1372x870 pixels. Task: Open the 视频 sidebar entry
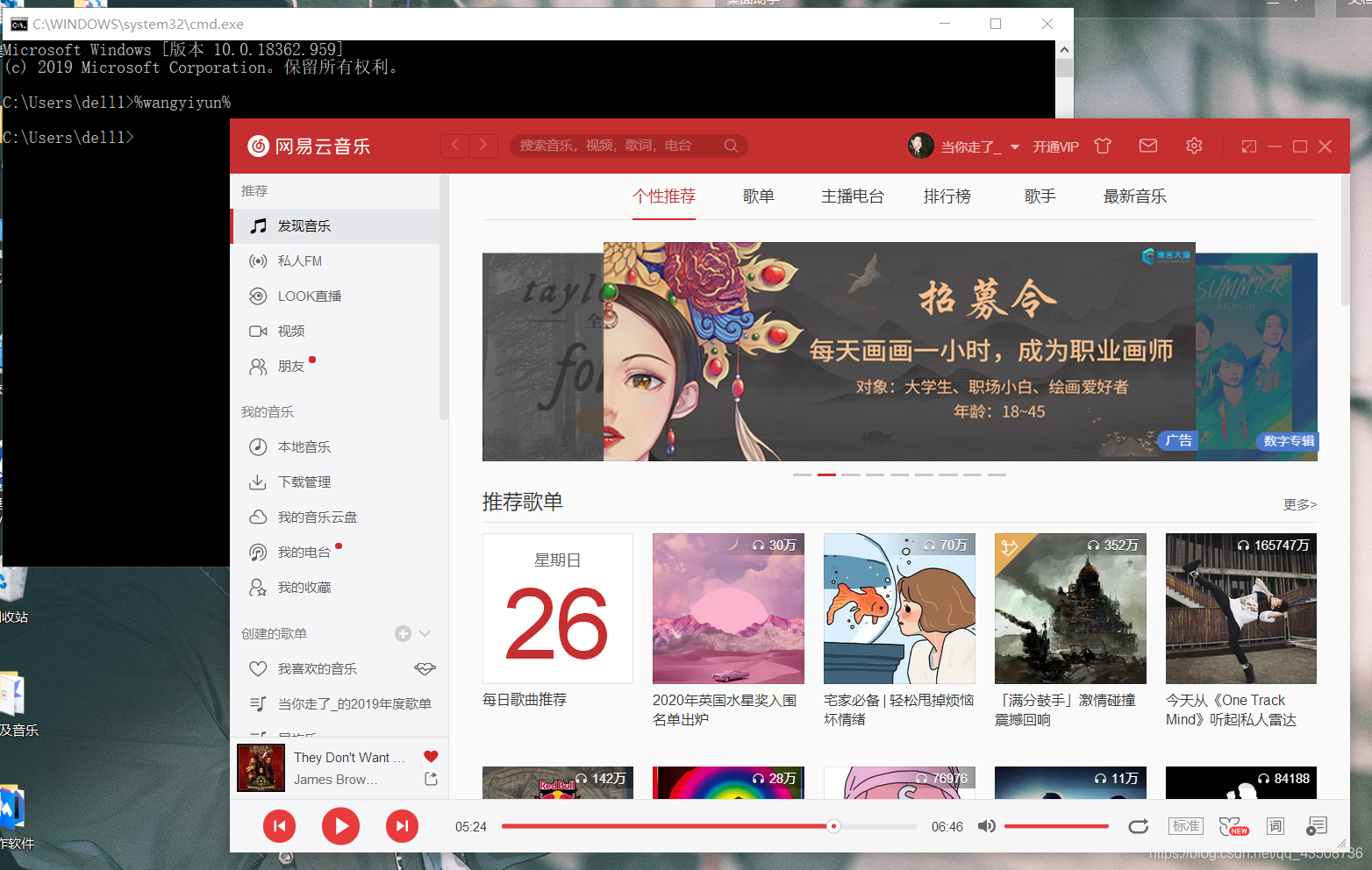click(x=334, y=332)
